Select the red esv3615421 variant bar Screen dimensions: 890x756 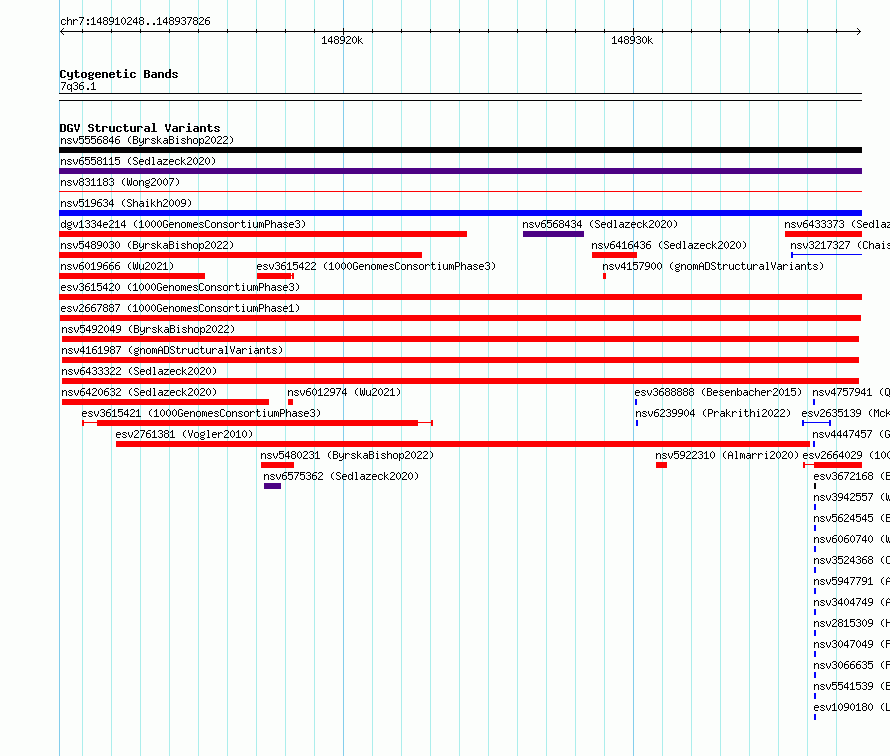(x=258, y=423)
